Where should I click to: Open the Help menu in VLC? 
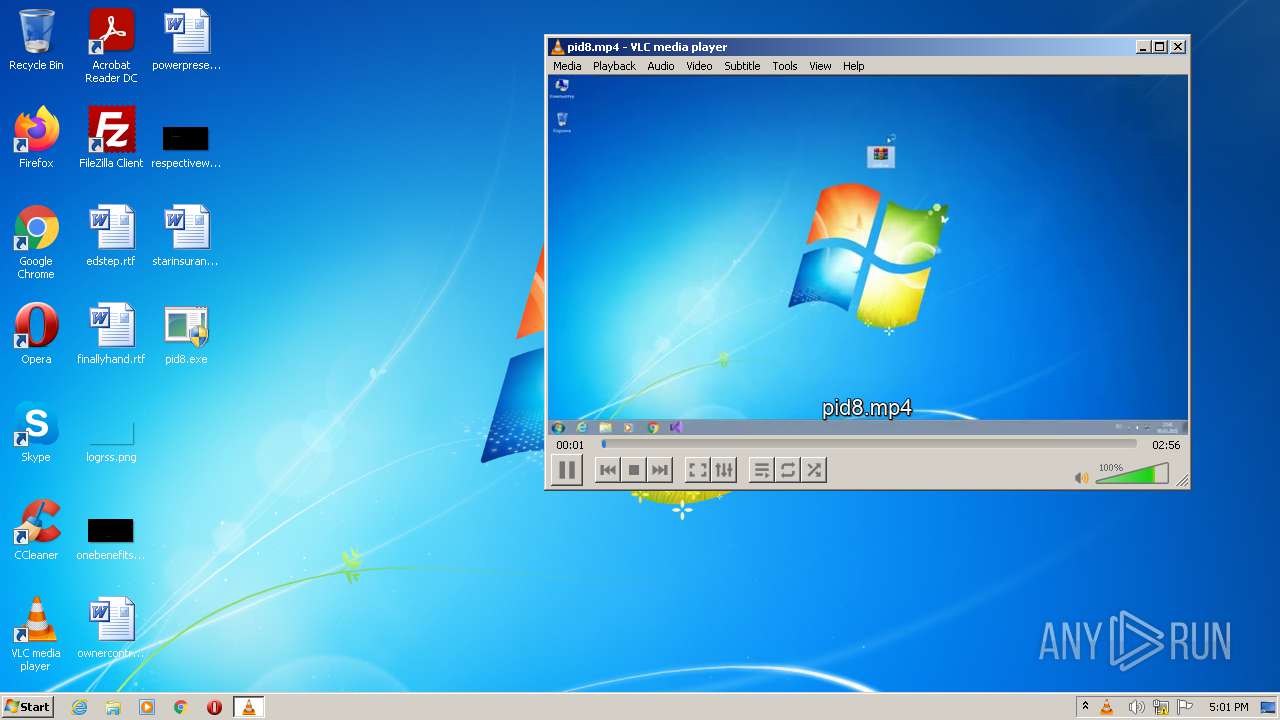[853, 66]
